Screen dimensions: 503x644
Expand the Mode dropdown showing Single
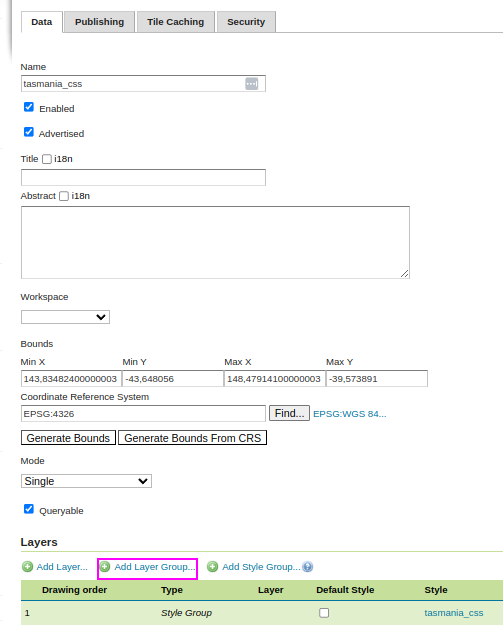tap(86, 481)
